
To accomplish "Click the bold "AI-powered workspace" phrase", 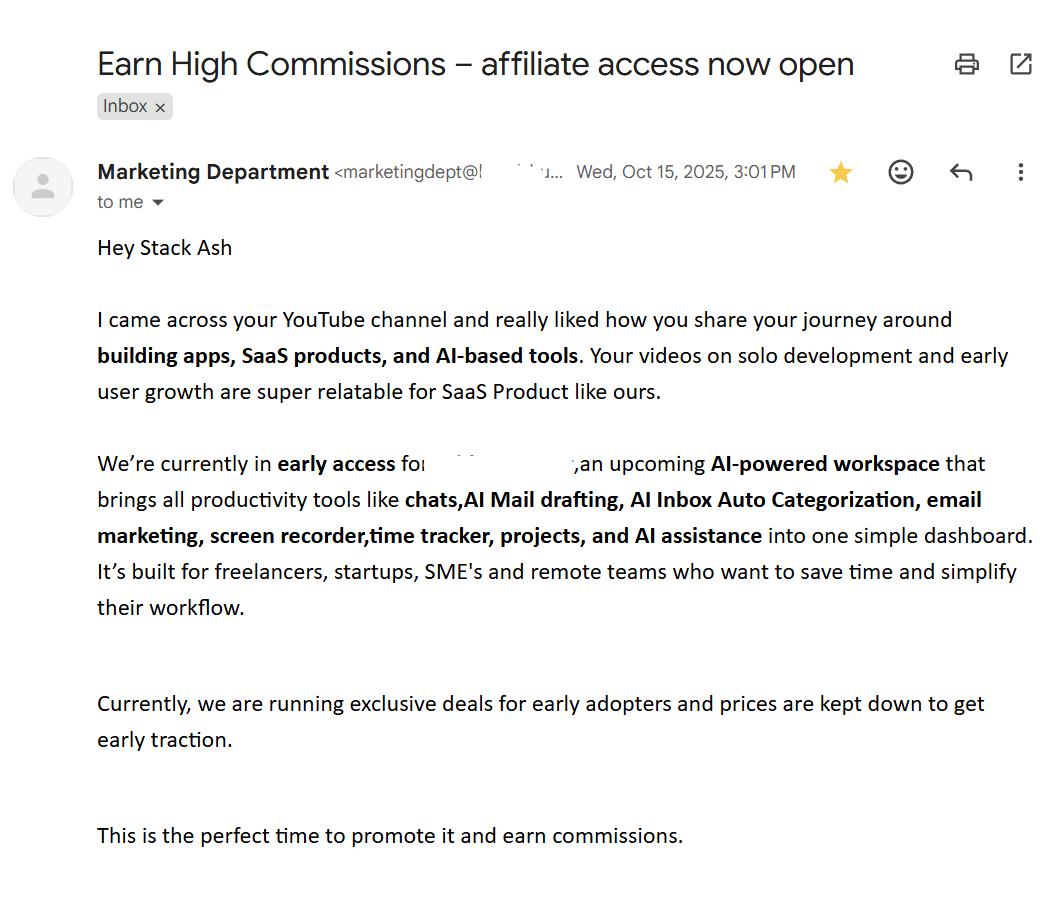I will [x=825, y=464].
